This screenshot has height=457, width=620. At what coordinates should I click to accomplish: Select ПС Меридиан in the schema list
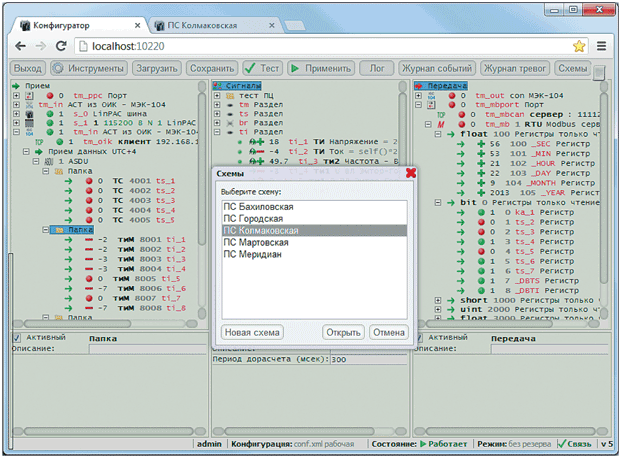pyautogui.click(x=314, y=254)
